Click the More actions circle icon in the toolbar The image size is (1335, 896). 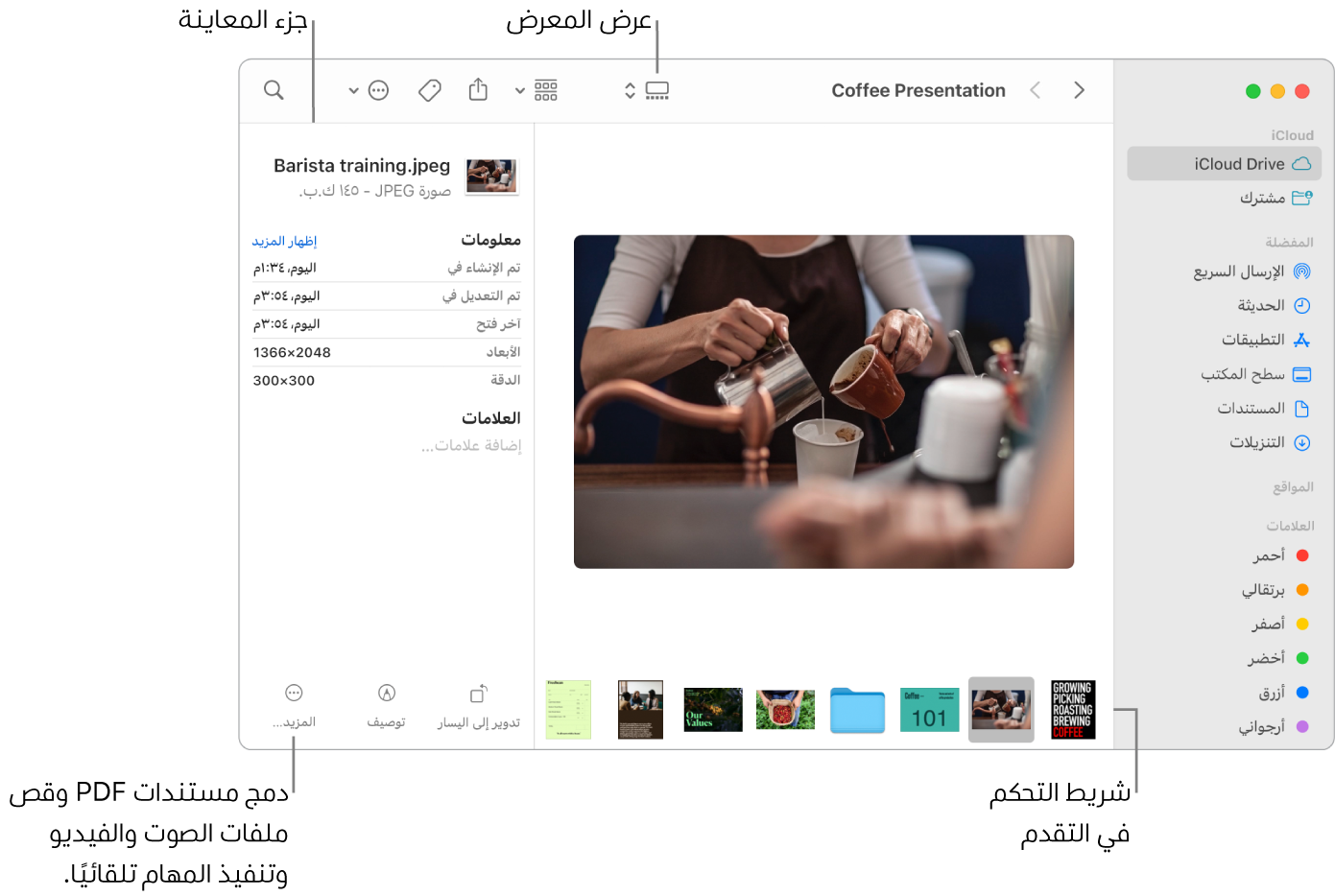377,89
